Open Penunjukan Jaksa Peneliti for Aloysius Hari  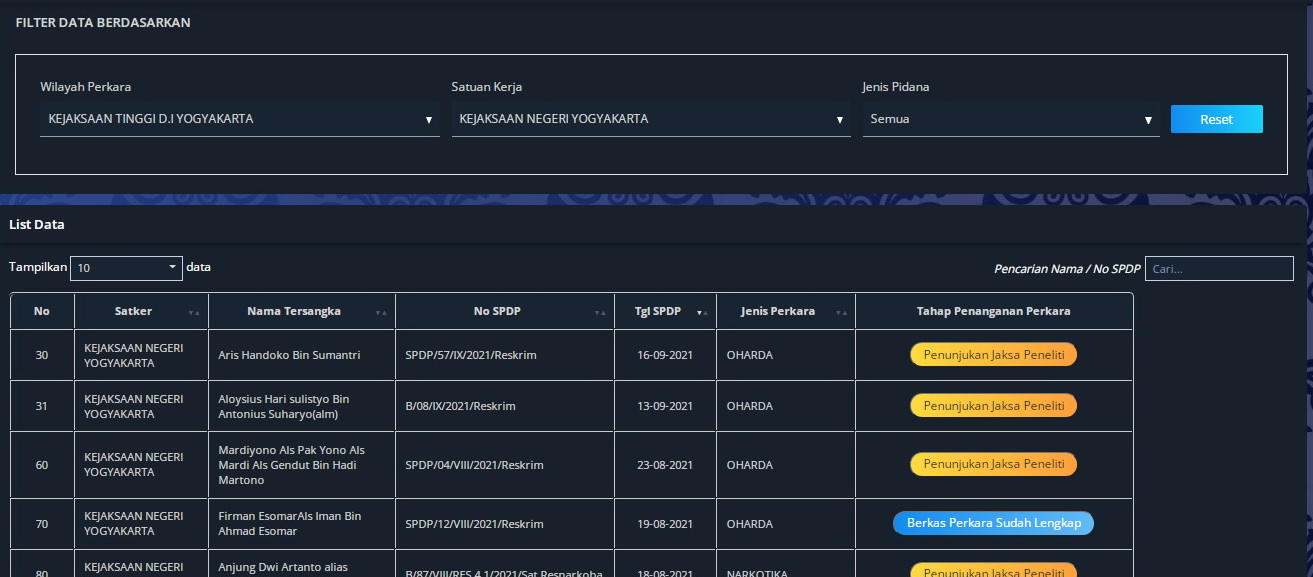tap(993, 405)
